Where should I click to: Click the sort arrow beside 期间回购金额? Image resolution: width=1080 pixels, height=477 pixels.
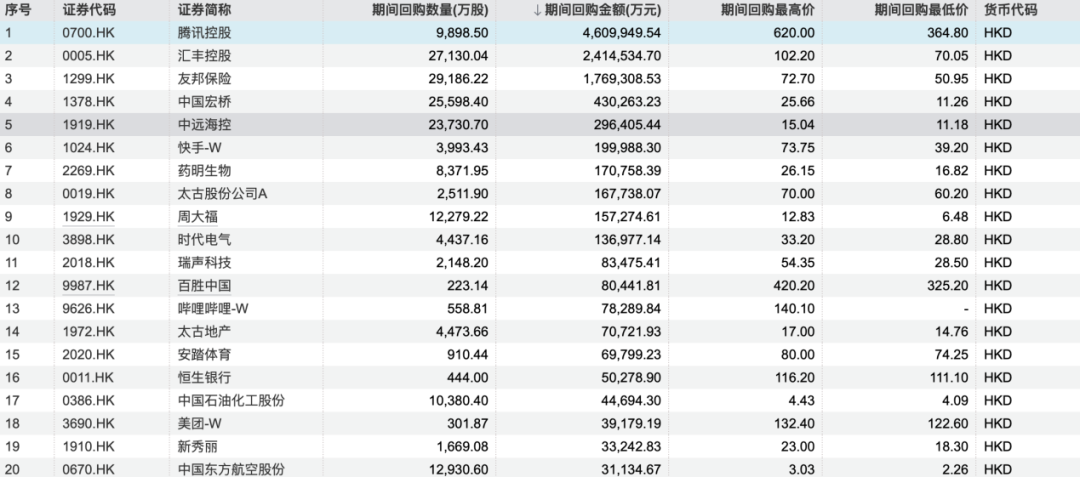coord(537,11)
